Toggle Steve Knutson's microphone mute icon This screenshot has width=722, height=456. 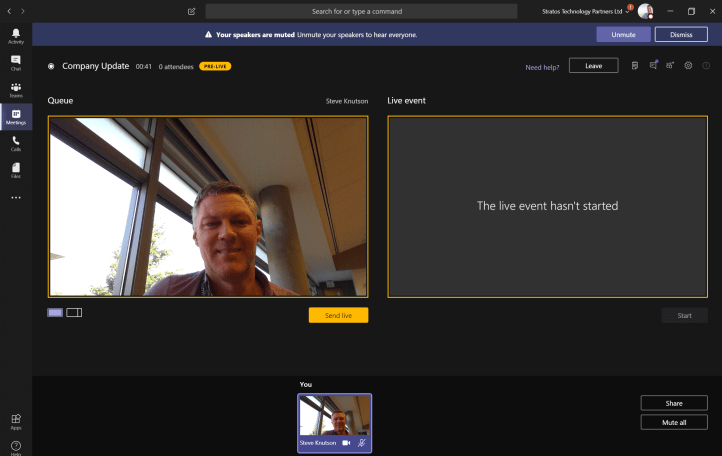pos(362,443)
